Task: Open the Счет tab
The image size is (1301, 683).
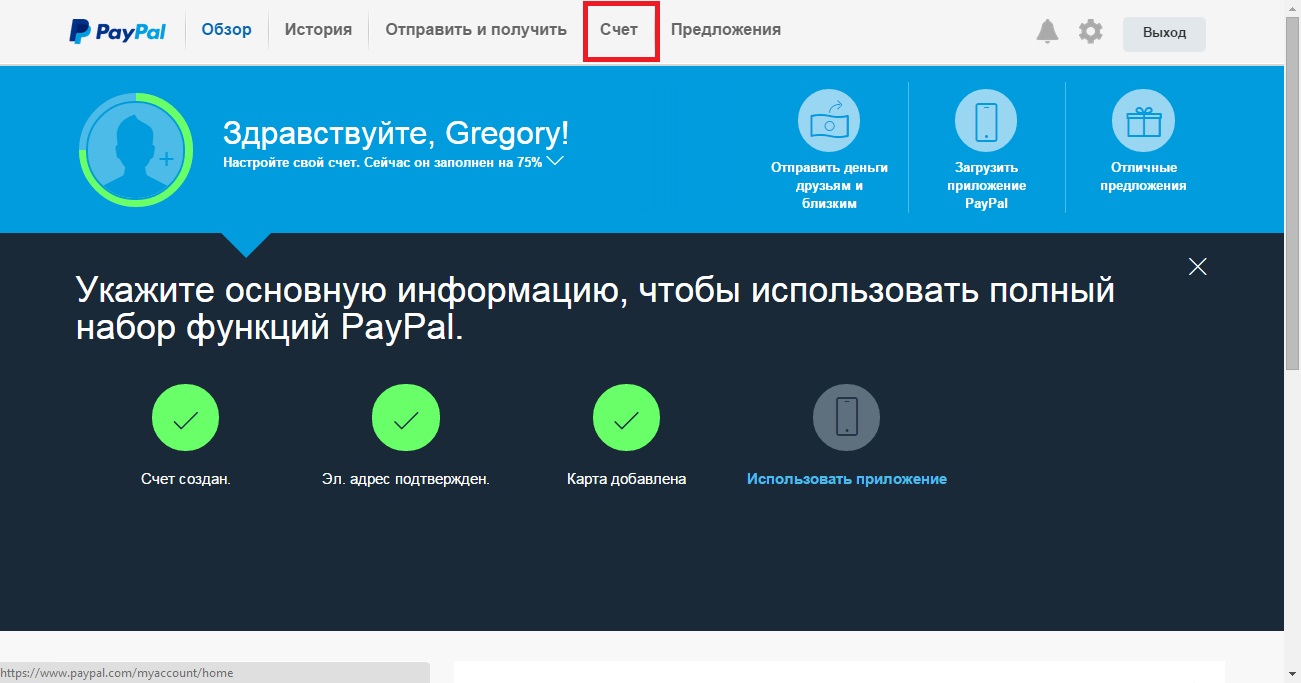Action: coord(619,30)
